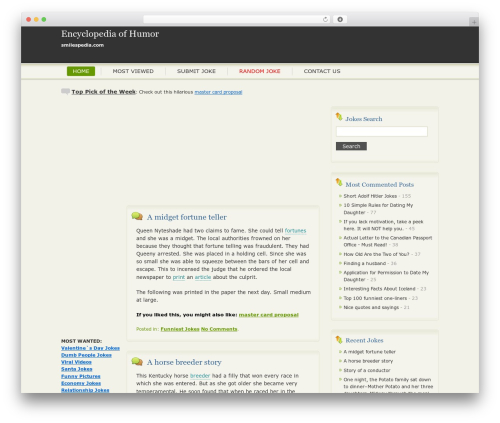Open 10 Simple Rules for Dating My Daughter
The width and height of the screenshot is (500, 423).
[378, 209]
